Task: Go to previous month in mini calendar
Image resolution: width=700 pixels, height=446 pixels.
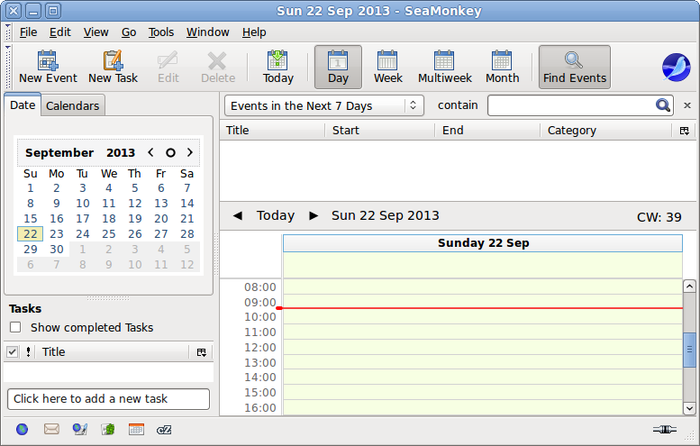Action: pyautogui.click(x=151, y=153)
